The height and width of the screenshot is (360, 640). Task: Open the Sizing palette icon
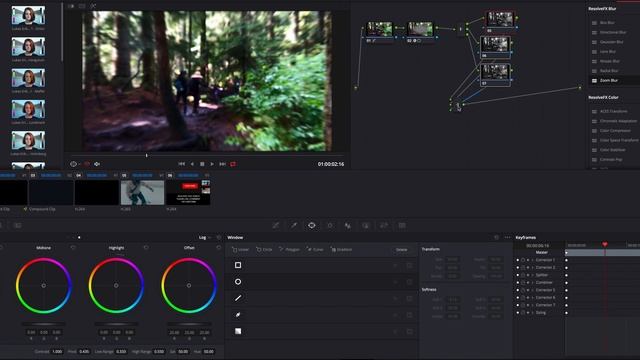[x=384, y=225]
